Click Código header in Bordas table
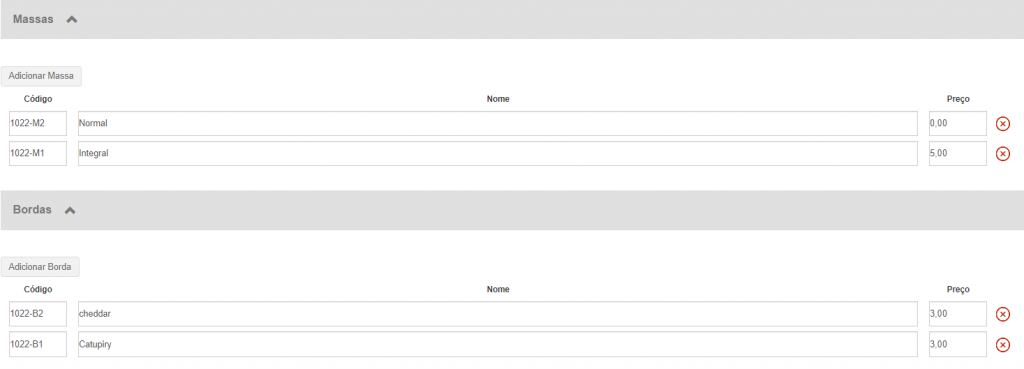 [38, 289]
